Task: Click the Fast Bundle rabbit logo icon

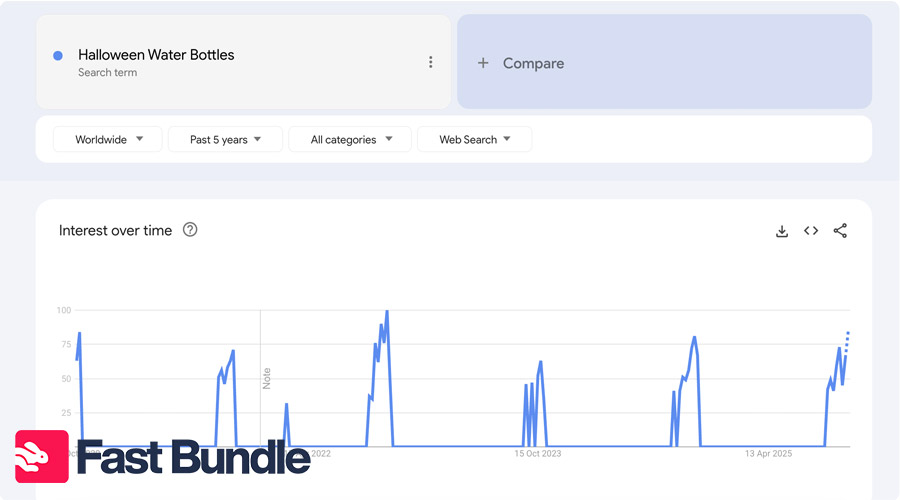Action: [42, 457]
